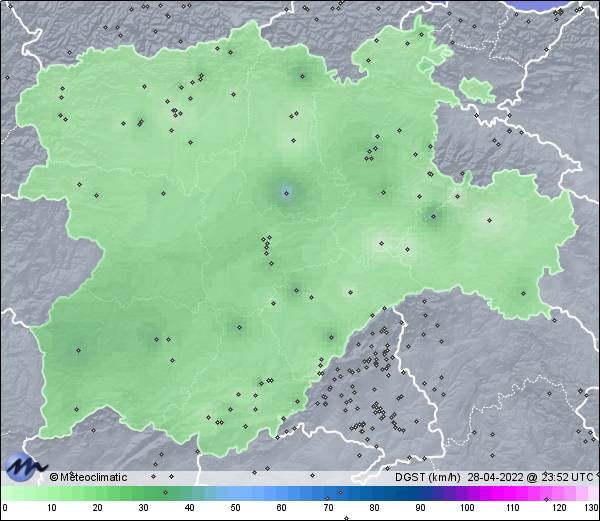Click the scale label 50
Viewport: 600px width, 521px height.
point(235,508)
